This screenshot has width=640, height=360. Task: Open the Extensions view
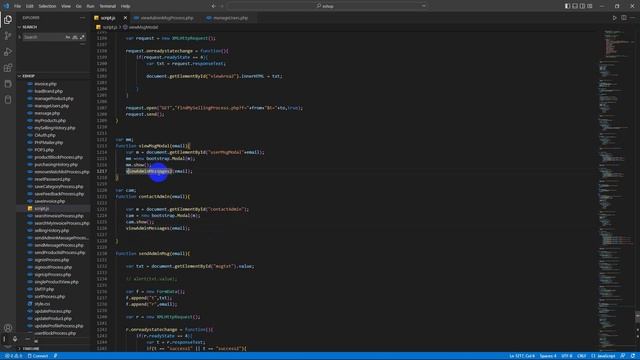(x=8, y=68)
